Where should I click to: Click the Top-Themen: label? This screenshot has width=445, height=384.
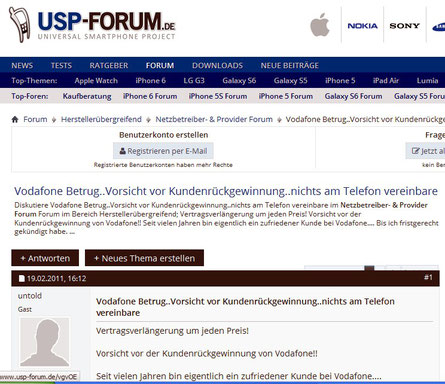[34, 81]
